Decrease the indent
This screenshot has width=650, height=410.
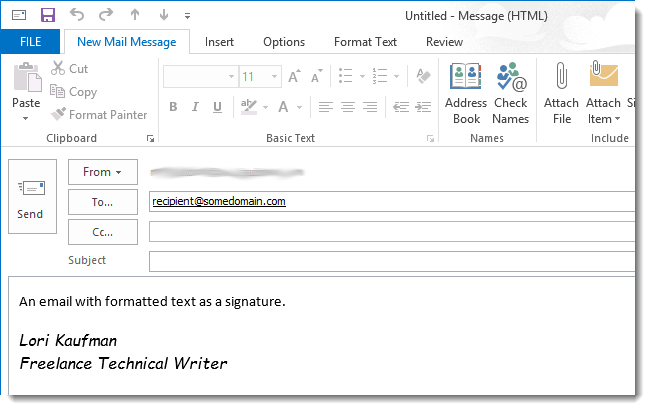tap(401, 107)
